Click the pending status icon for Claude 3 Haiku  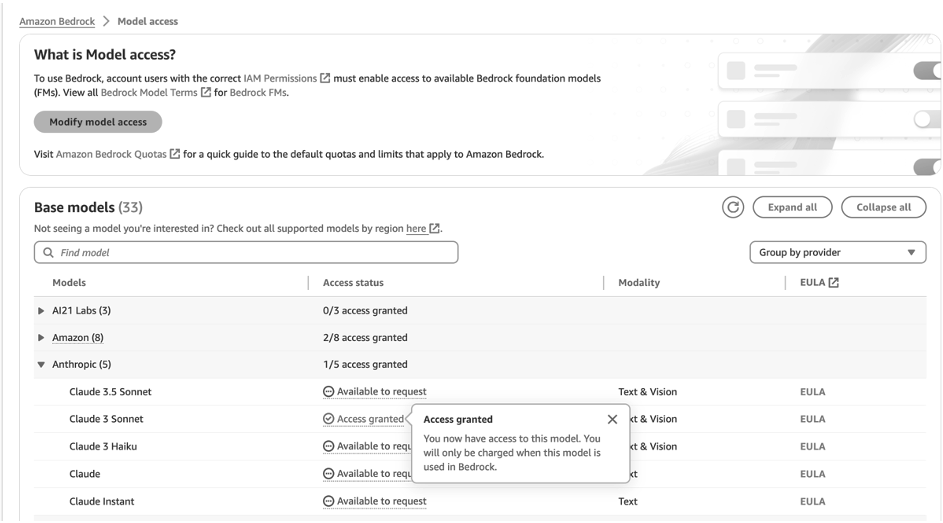[x=328, y=446]
